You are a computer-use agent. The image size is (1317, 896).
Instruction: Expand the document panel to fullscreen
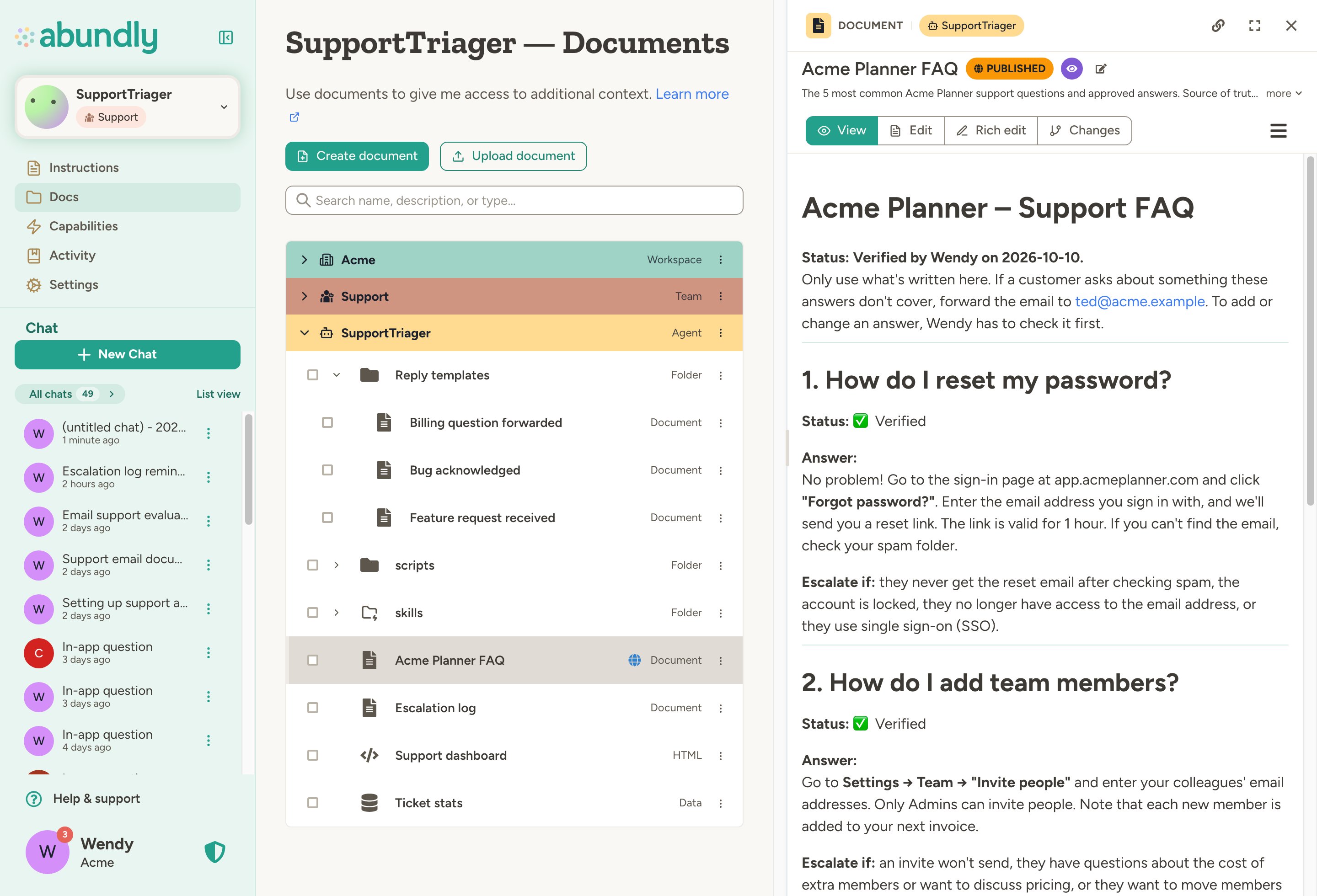1255,26
